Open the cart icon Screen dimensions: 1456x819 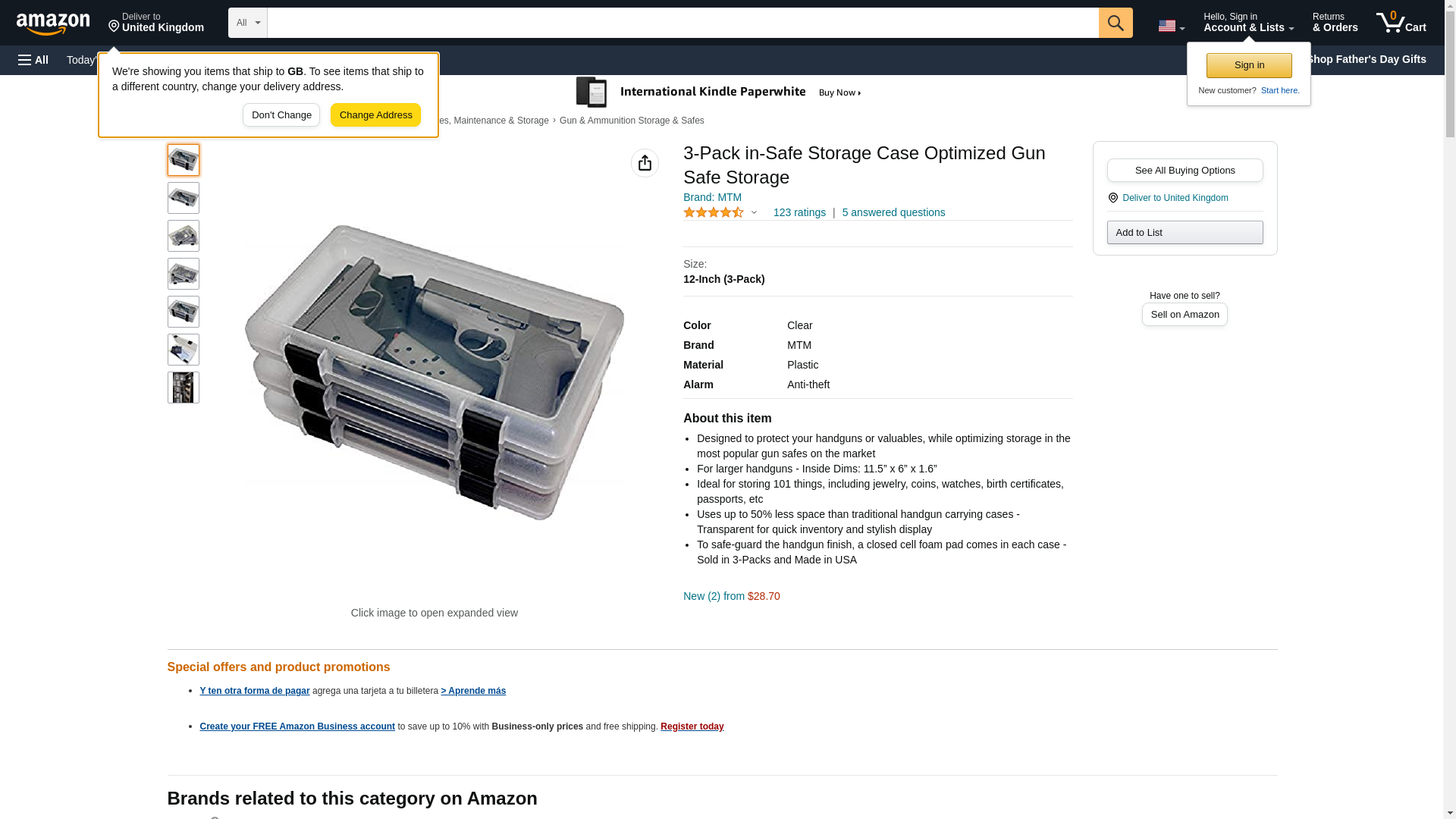click(1401, 23)
